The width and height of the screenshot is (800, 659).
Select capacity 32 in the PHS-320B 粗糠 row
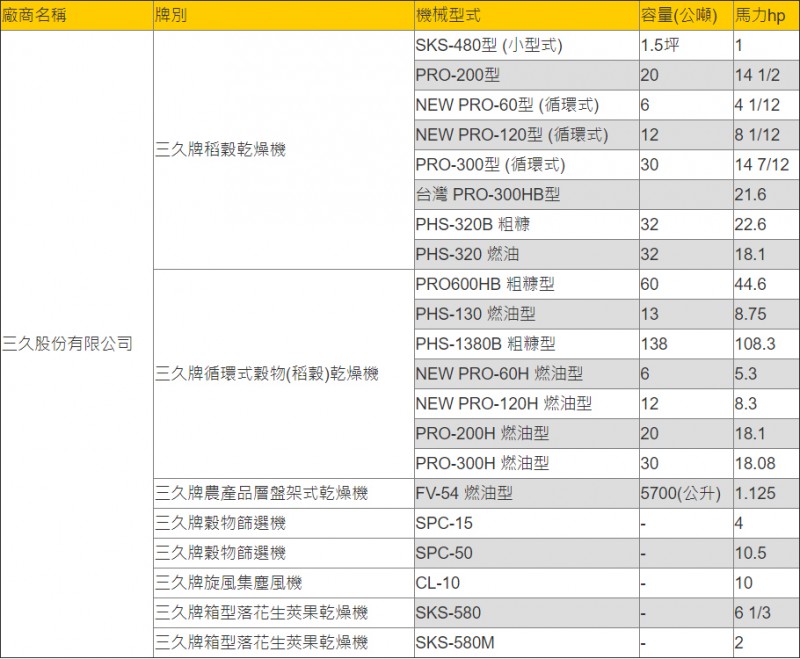coord(686,224)
